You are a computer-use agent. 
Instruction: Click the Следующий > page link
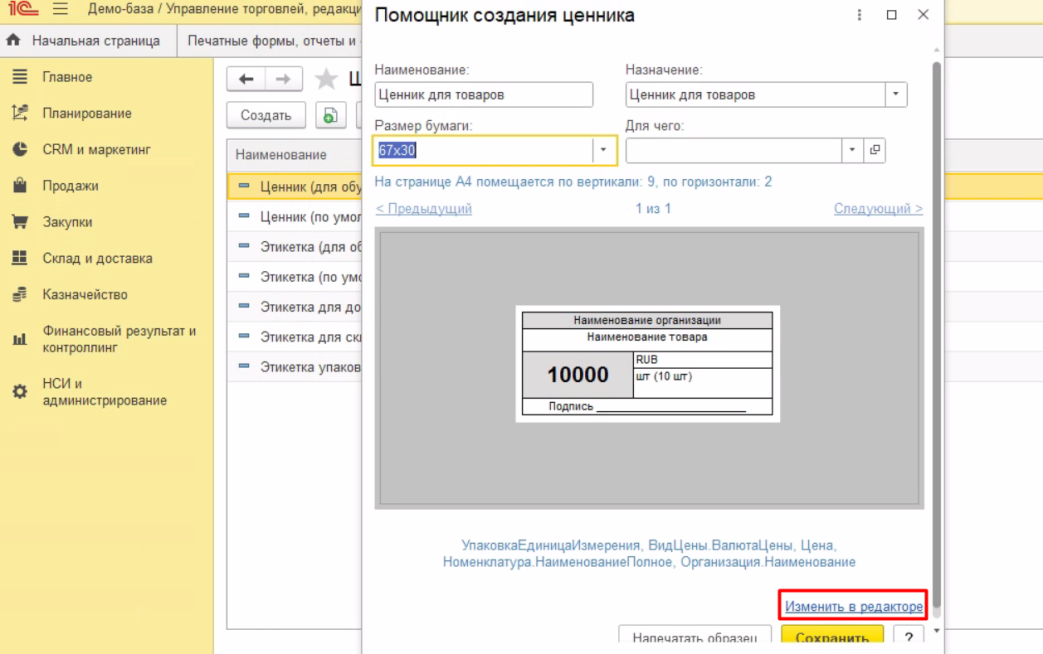click(x=877, y=208)
